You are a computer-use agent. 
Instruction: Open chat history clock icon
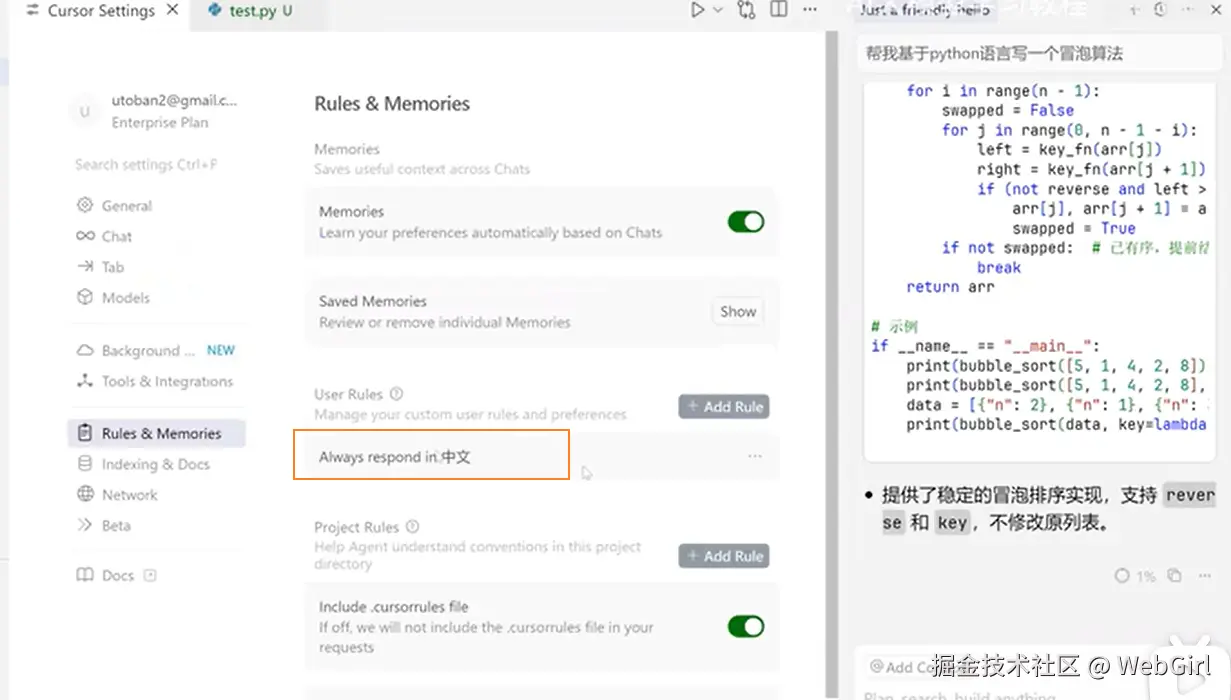point(1160,10)
